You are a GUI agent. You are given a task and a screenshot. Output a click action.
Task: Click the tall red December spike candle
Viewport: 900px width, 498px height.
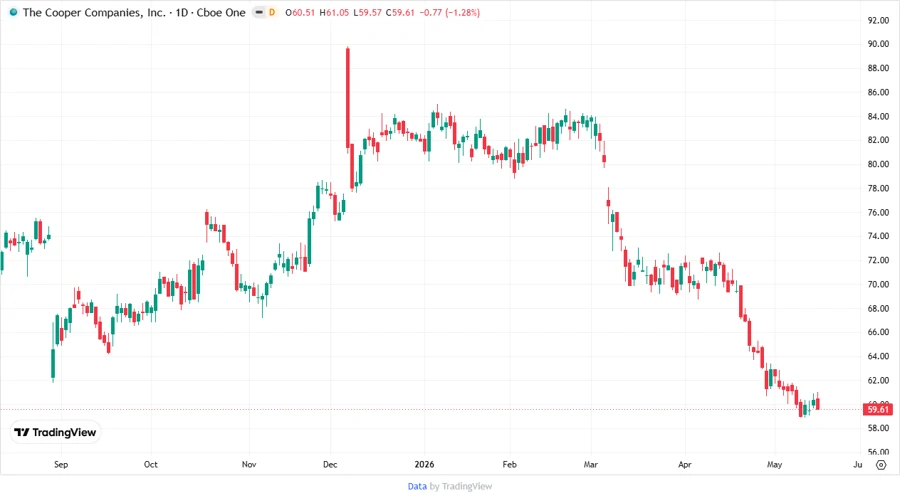[x=348, y=98]
